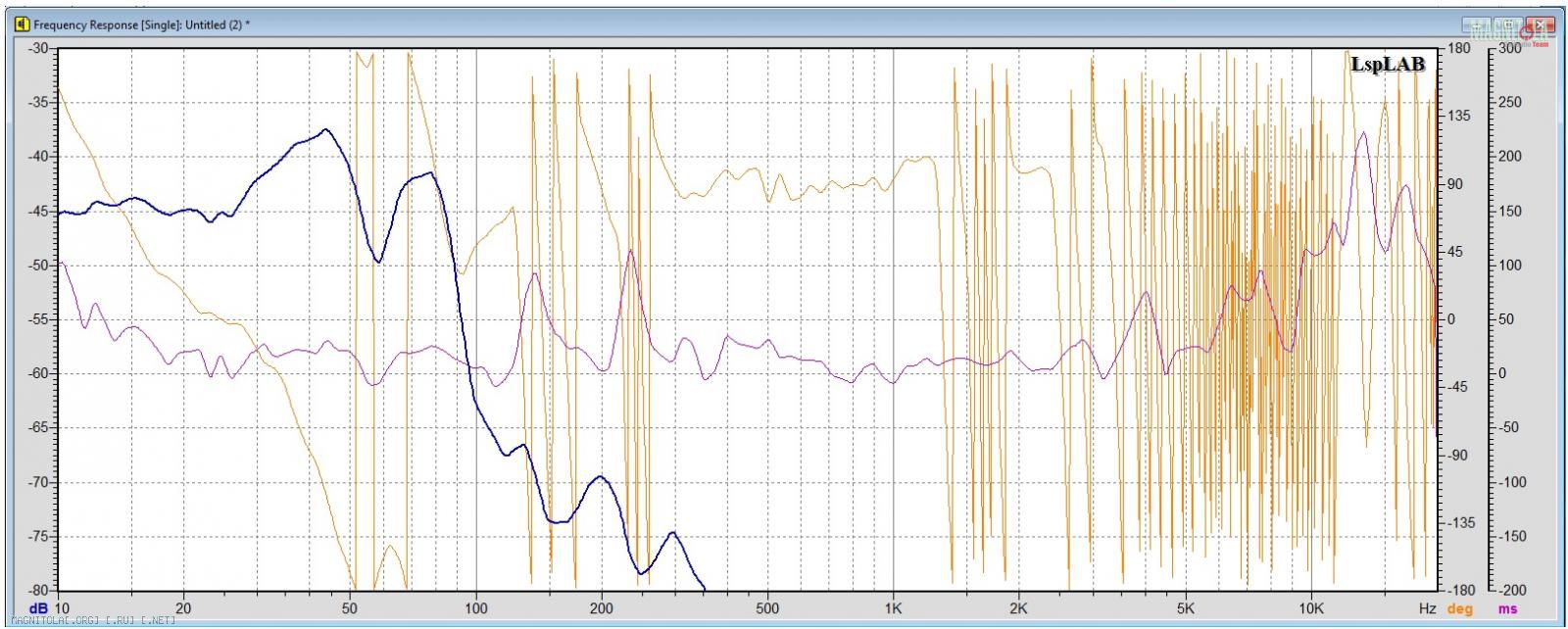Click the 500 tick on the frequency axis
This screenshot has width=1568, height=629.
click(x=767, y=608)
